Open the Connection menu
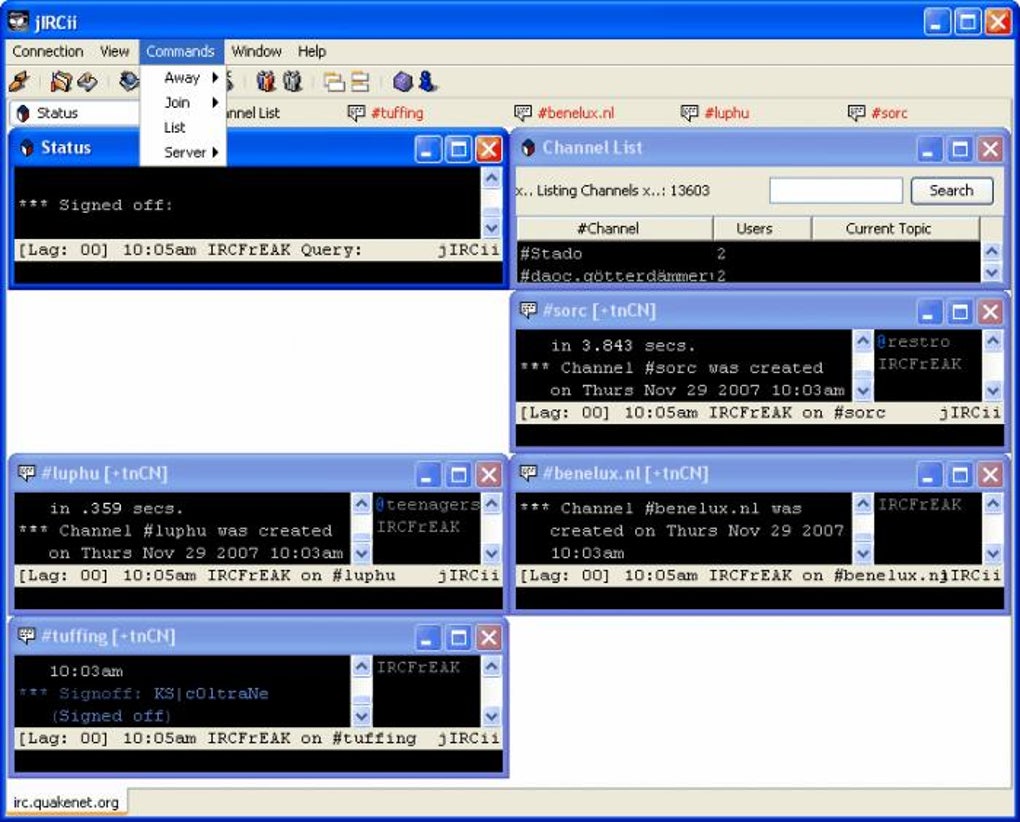 coord(47,51)
